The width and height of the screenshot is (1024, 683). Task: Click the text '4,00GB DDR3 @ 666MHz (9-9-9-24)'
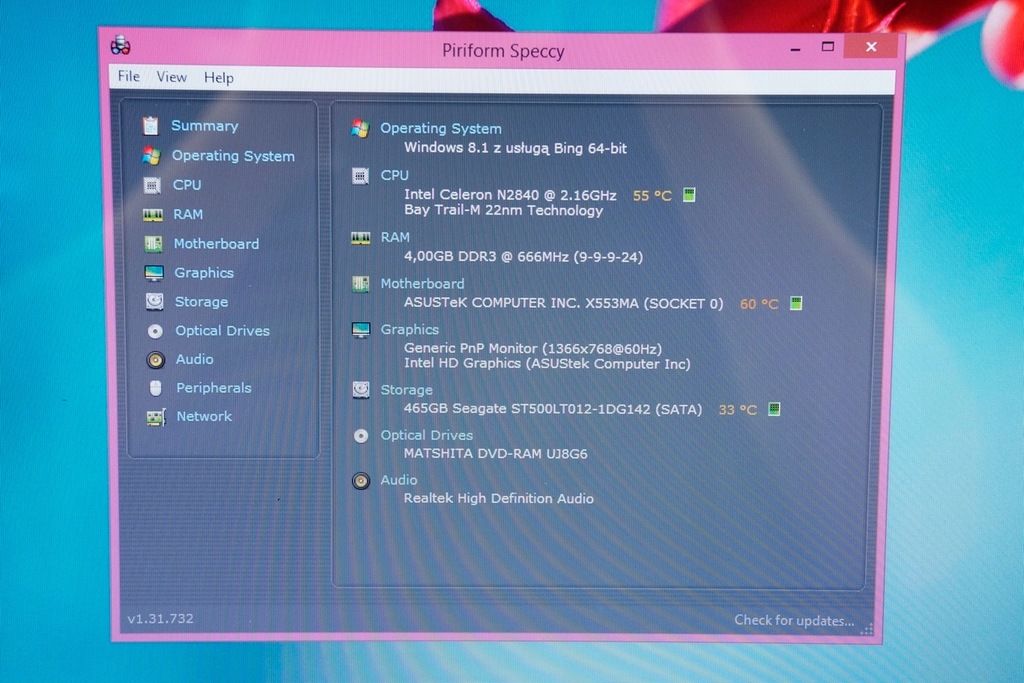[523, 257]
